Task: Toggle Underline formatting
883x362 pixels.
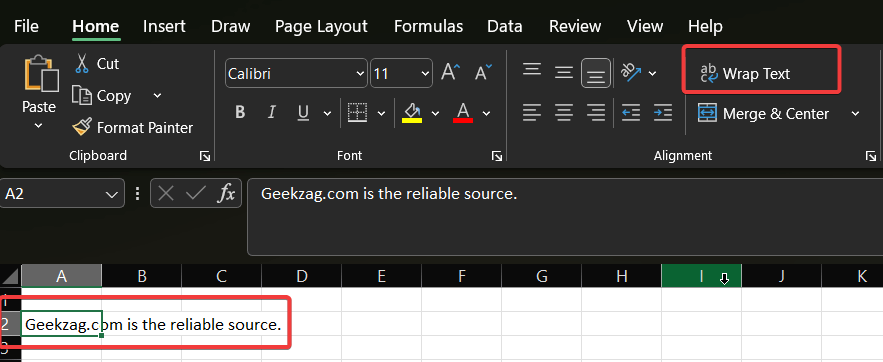Action: [x=303, y=113]
